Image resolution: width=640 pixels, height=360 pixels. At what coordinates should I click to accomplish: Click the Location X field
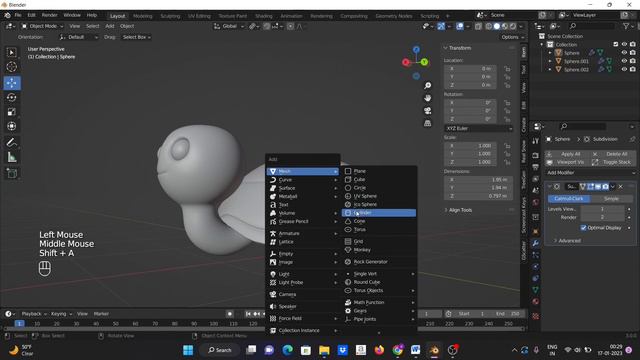(x=470, y=69)
